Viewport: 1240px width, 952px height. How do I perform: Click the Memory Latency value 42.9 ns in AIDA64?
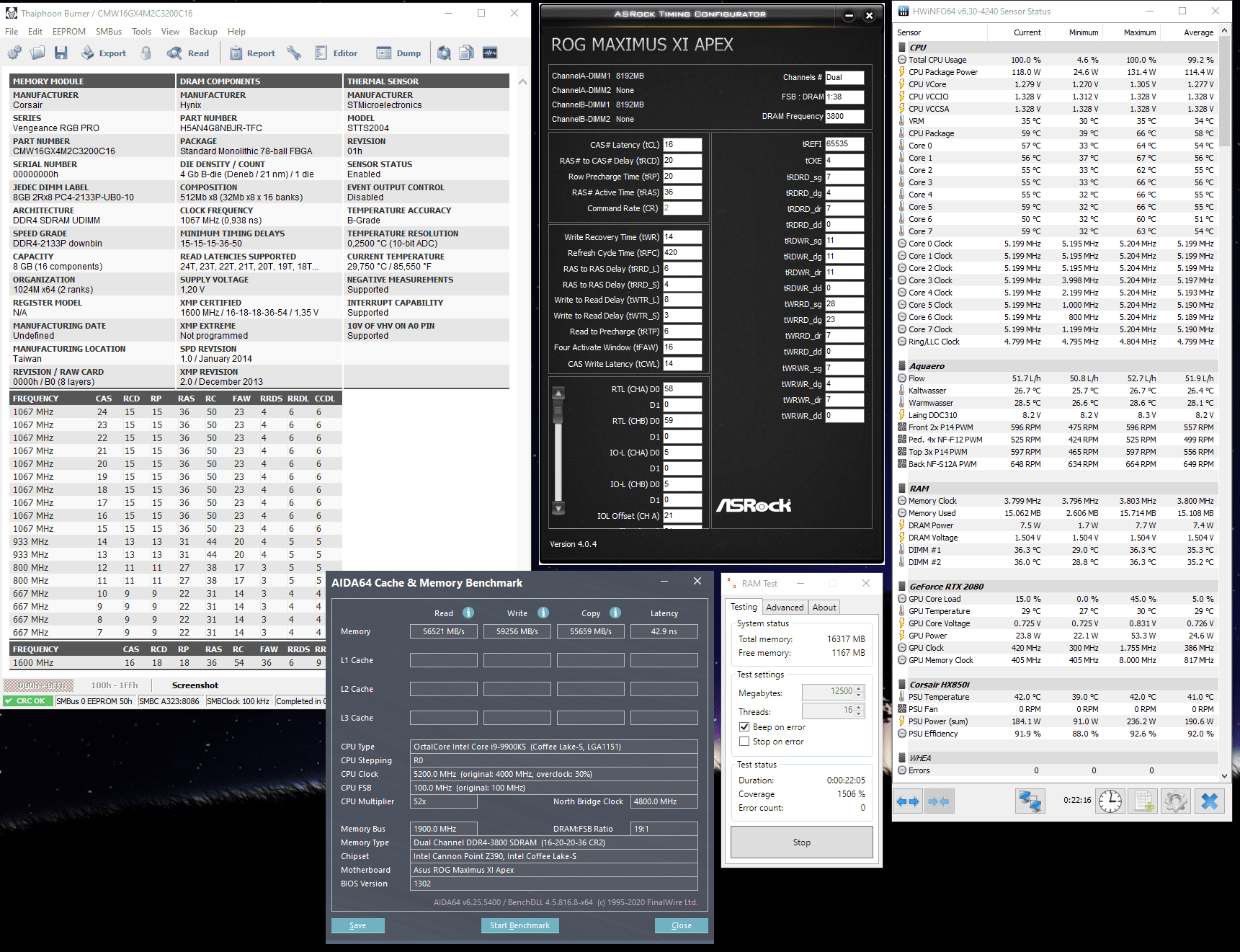(664, 631)
